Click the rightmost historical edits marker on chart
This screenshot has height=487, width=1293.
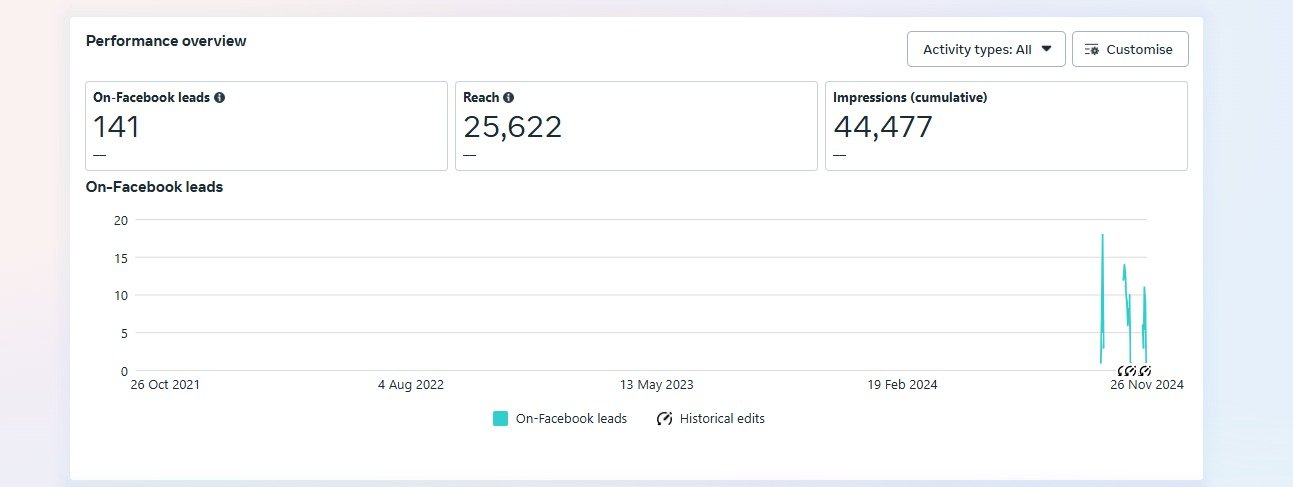[1145, 371]
